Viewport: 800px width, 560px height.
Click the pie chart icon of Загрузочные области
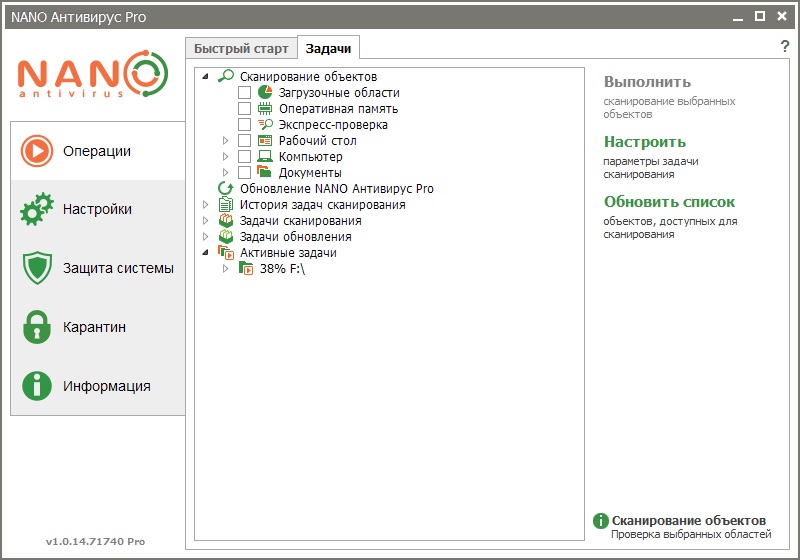click(265, 92)
